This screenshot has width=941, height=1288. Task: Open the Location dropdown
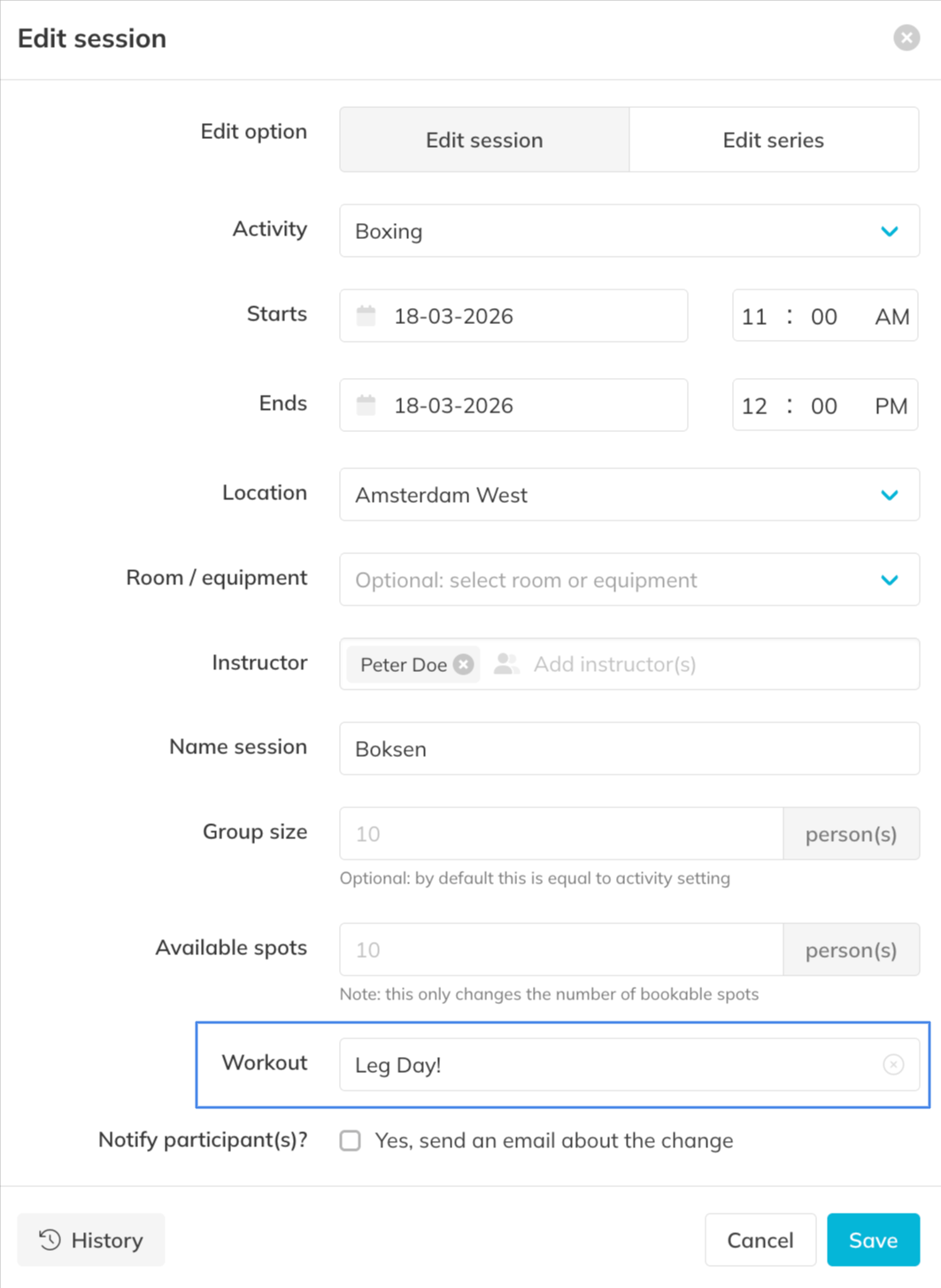[889, 495]
